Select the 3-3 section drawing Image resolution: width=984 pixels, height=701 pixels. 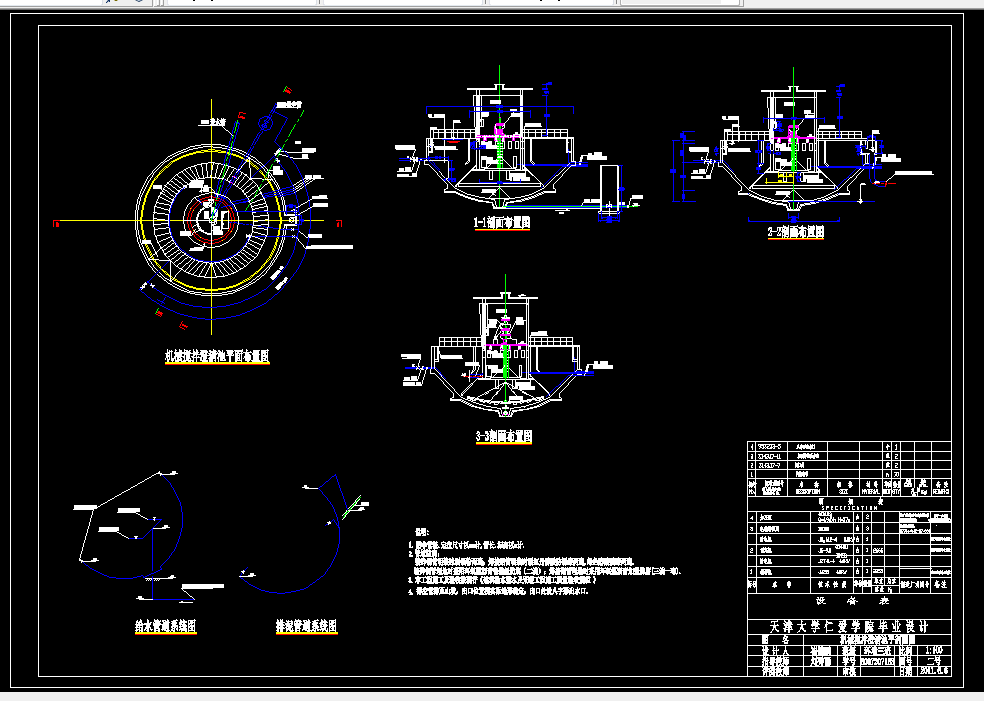505,348
